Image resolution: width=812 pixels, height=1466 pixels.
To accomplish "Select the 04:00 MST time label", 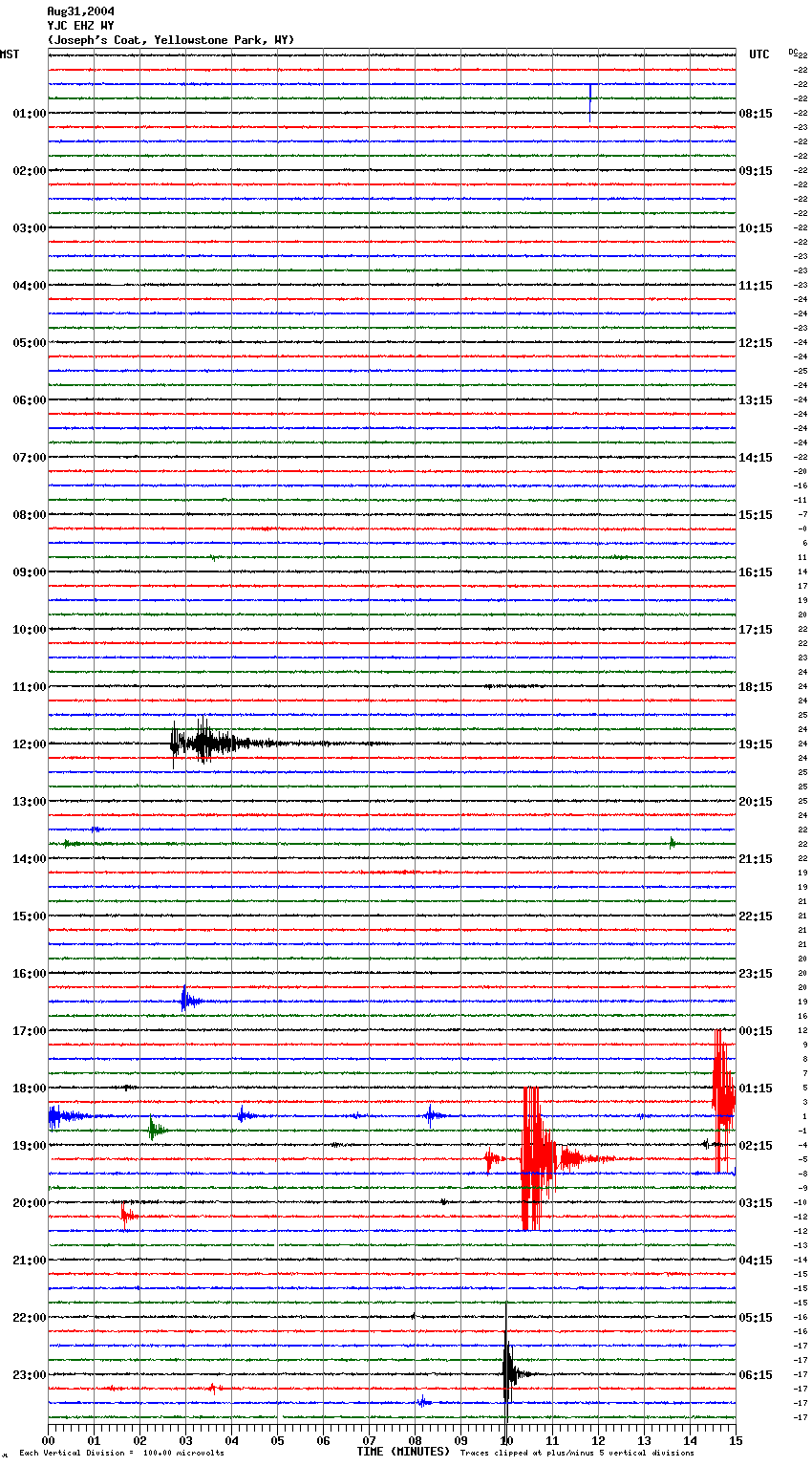I will [x=30, y=285].
